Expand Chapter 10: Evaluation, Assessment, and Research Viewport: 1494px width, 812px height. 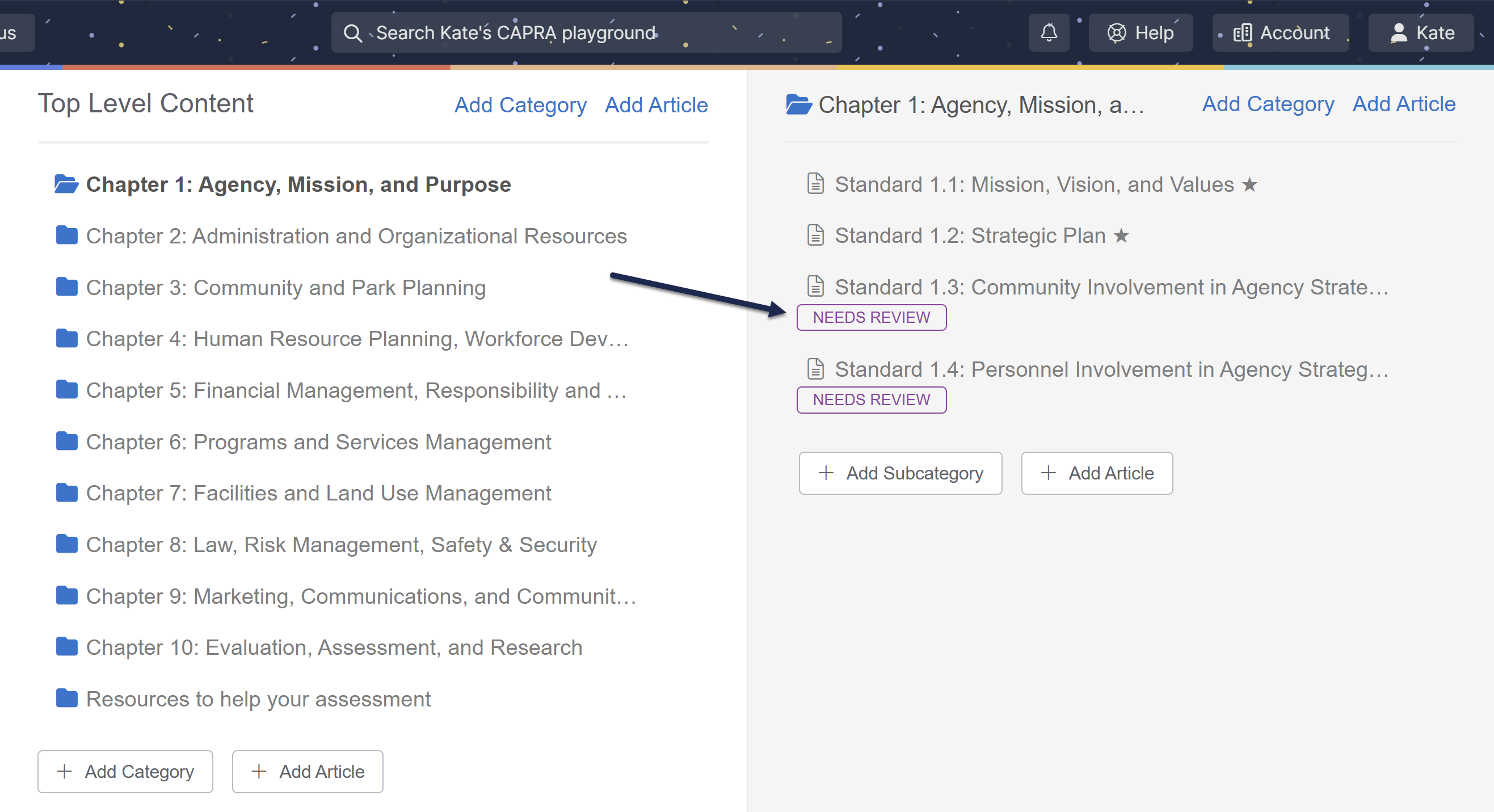point(334,647)
